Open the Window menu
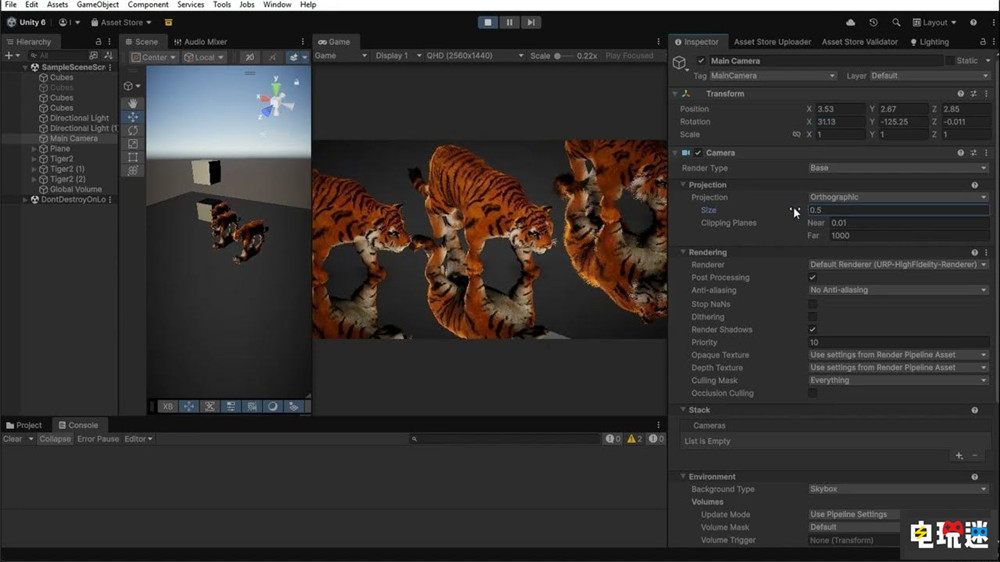This screenshot has width=1000, height=562. point(277,4)
